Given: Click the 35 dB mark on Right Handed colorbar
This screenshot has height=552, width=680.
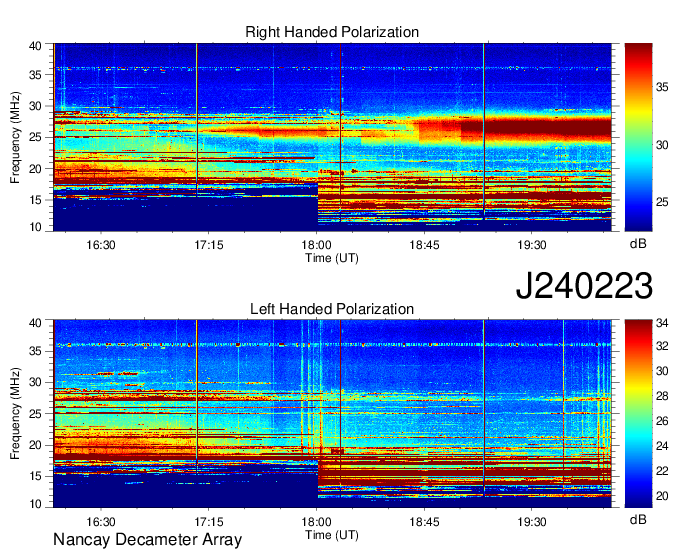Looking at the screenshot, I should [x=662, y=87].
